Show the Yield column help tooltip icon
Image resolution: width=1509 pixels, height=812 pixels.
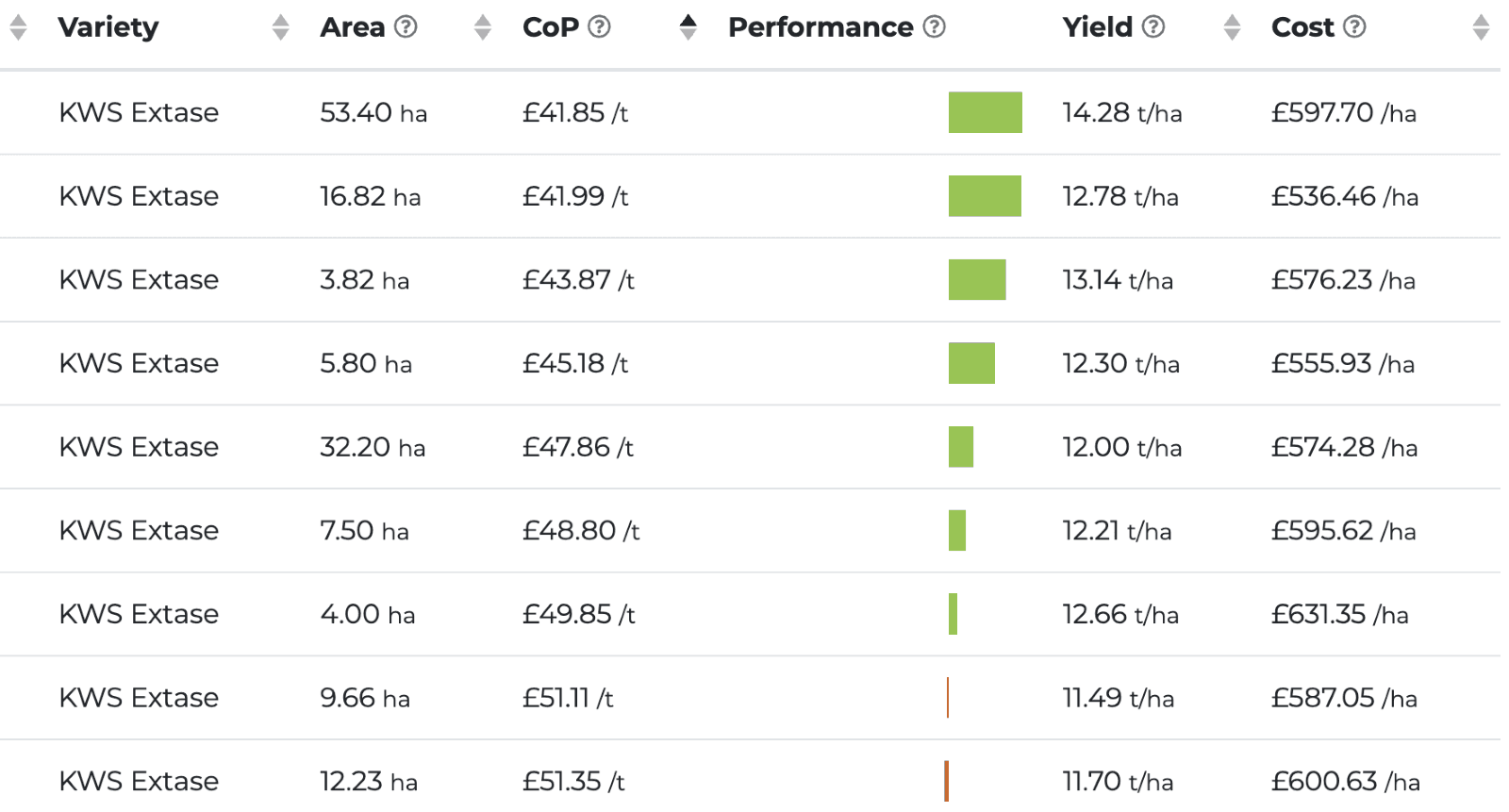point(1153,26)
